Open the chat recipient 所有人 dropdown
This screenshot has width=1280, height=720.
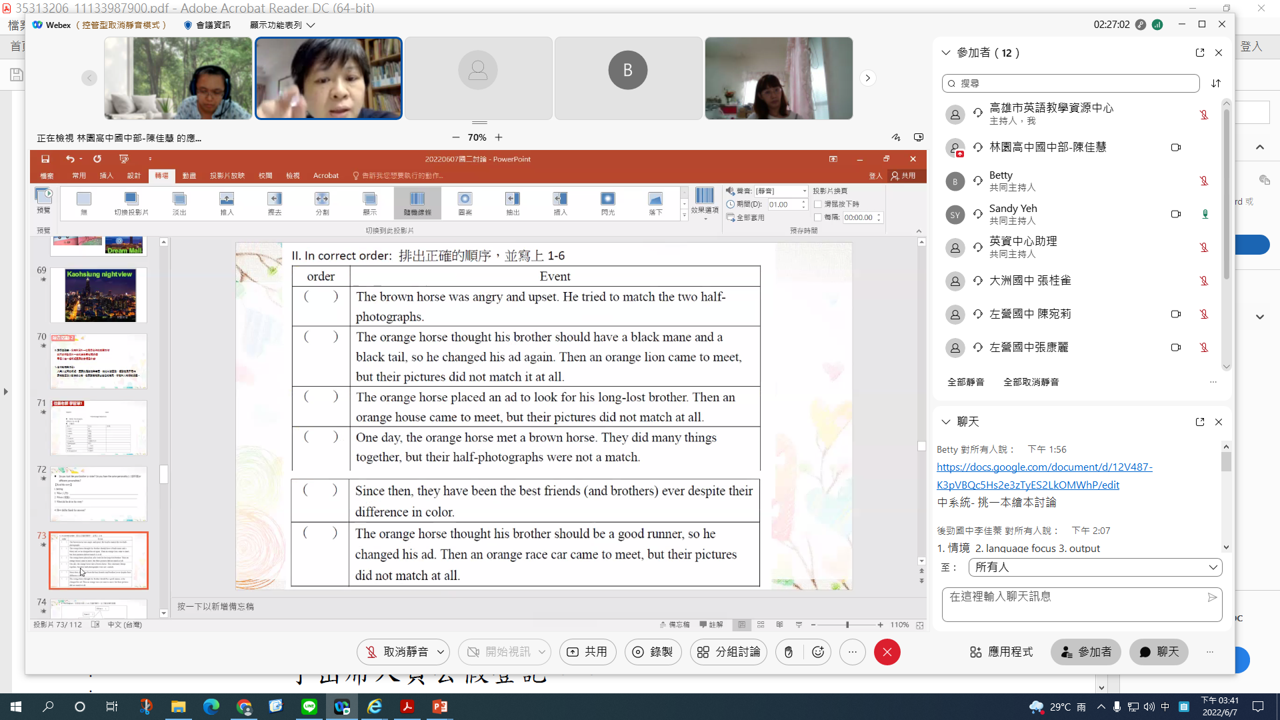(1095, 567)
